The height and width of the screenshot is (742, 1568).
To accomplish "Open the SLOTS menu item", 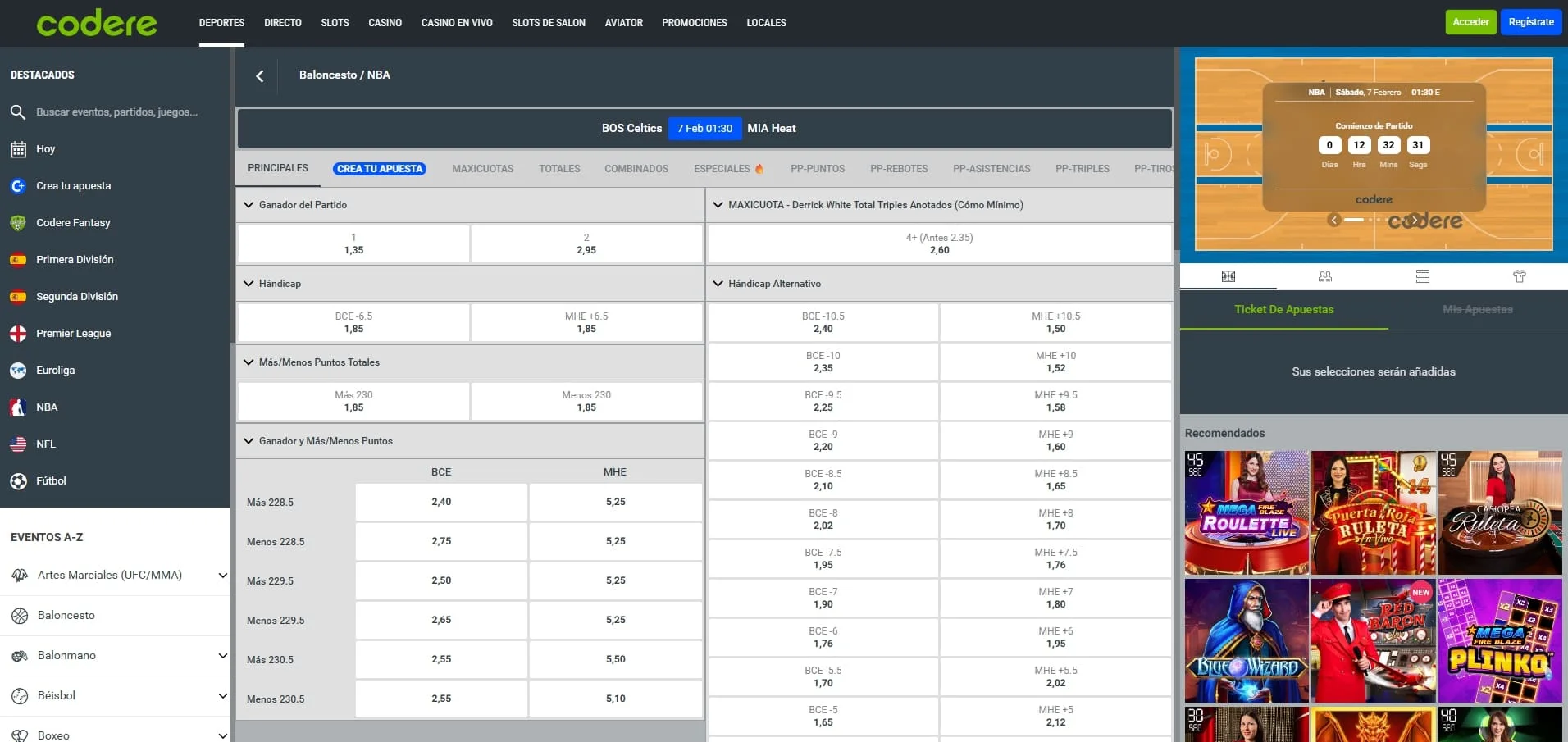I will (x=335, y=23).
